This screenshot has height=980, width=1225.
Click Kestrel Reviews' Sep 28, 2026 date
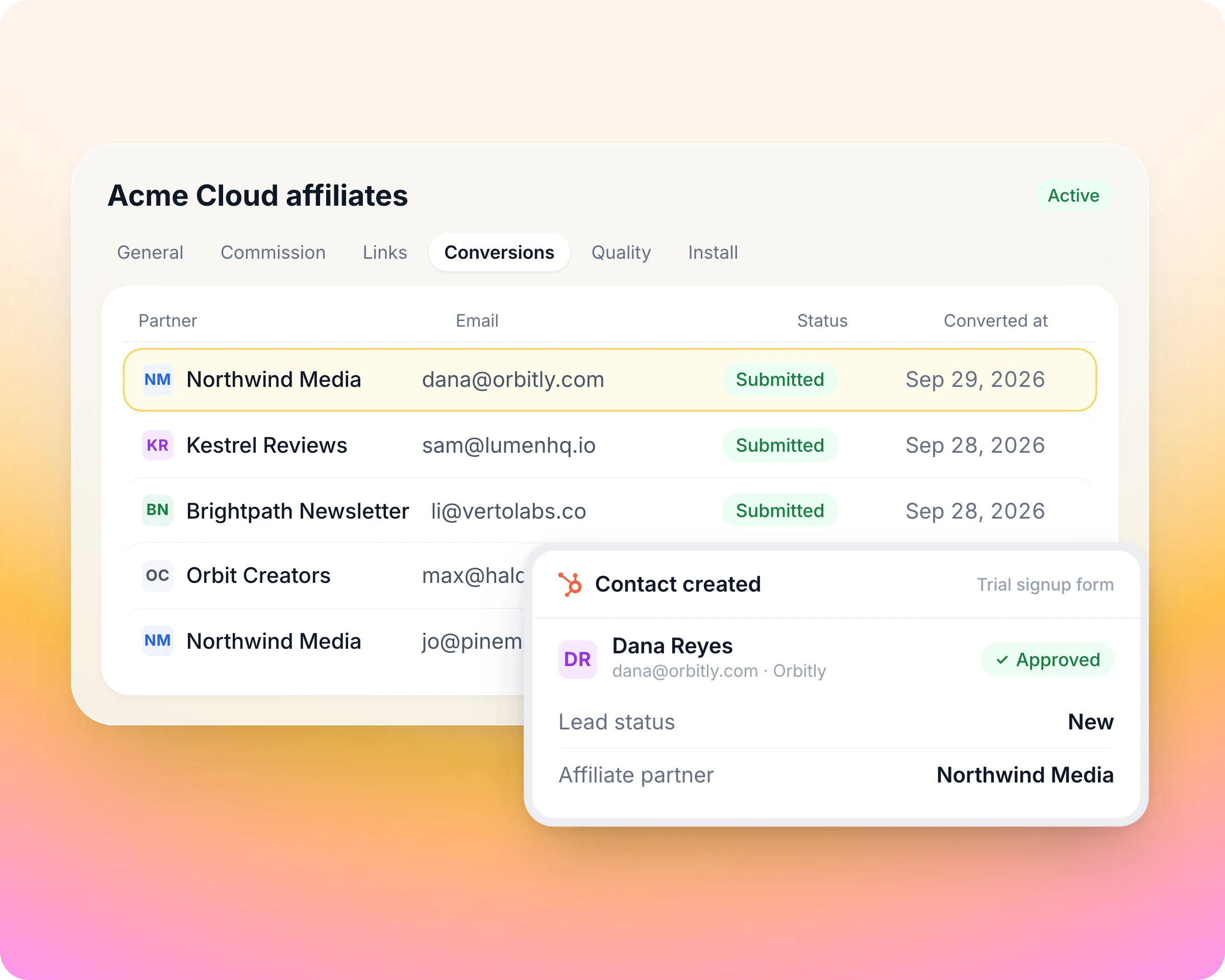tap(975, 446)
